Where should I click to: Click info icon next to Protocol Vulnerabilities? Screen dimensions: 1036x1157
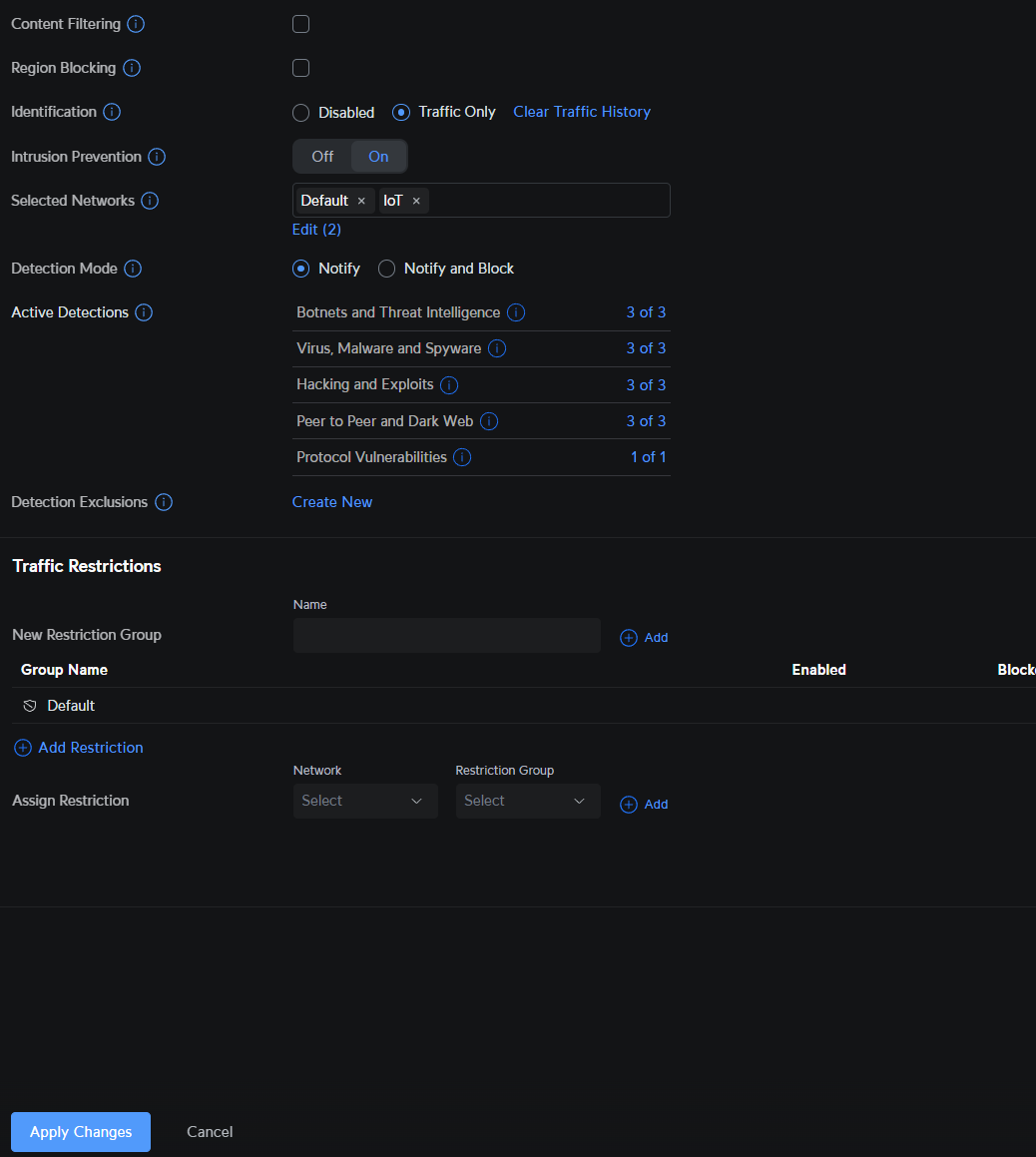coord(462,457)
